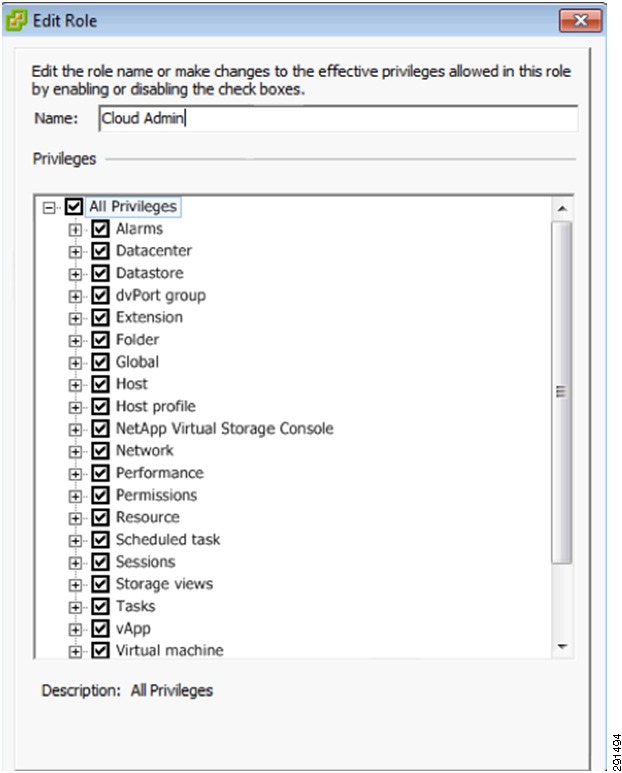Screen dimensions: 622x773
Task: Toggle the Extension checkbox
Action: [x=101, y=317]
